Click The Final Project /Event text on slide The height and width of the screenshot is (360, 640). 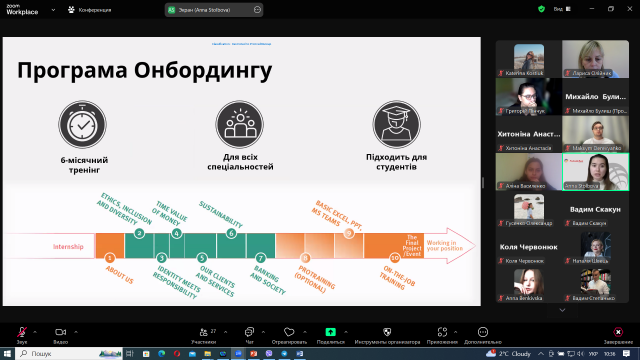411,245
